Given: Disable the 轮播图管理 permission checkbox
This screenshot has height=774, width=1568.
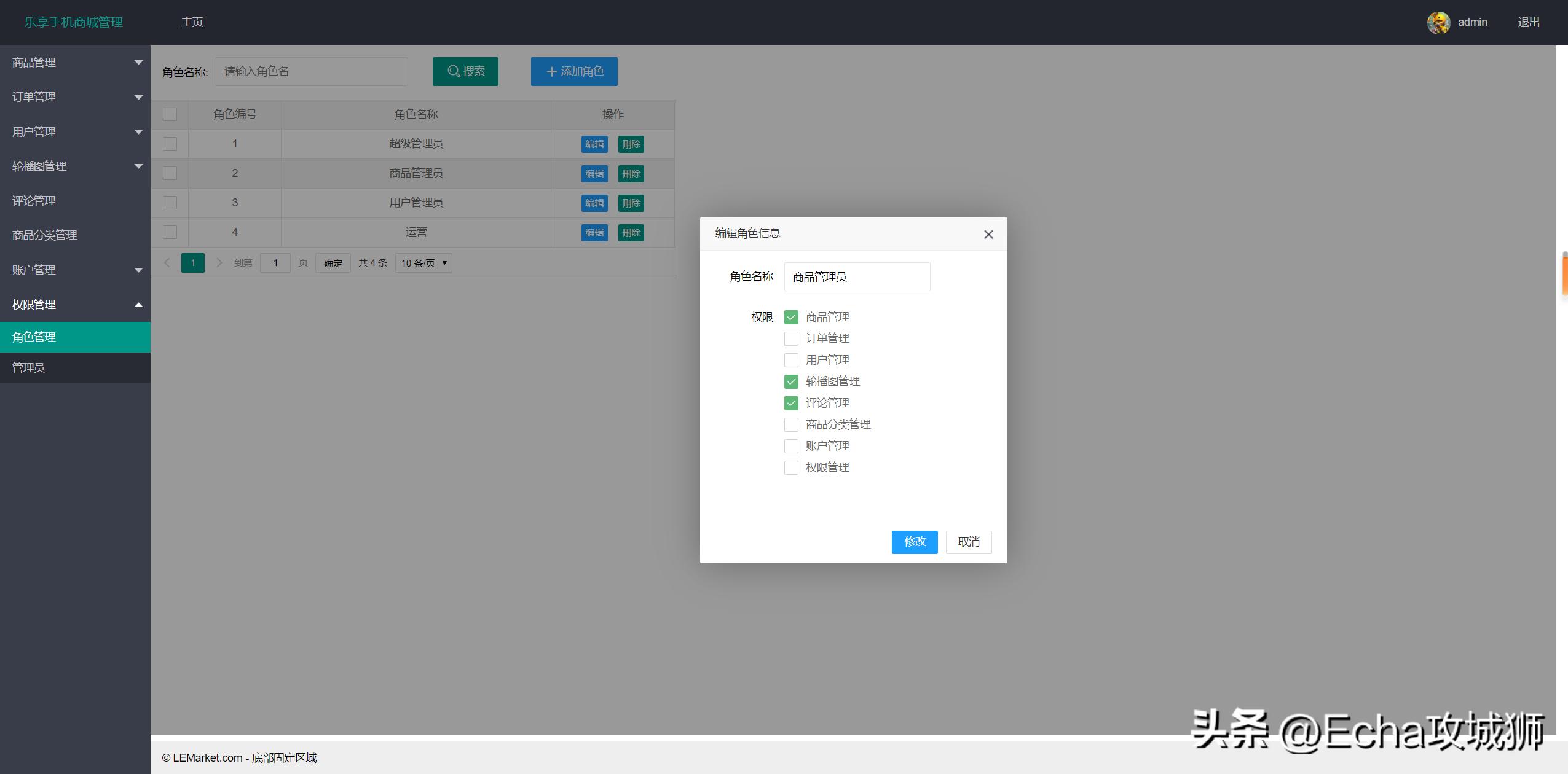Looking at the screenshot, I should (790, 381).
